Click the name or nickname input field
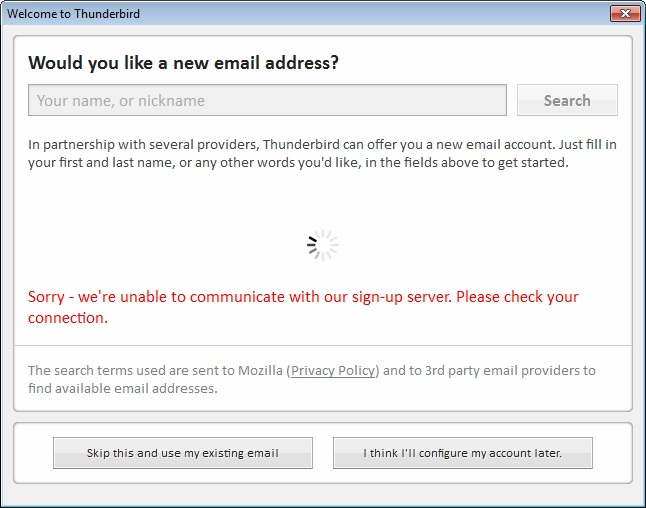The image size is (646, 508). coord(267,100)
